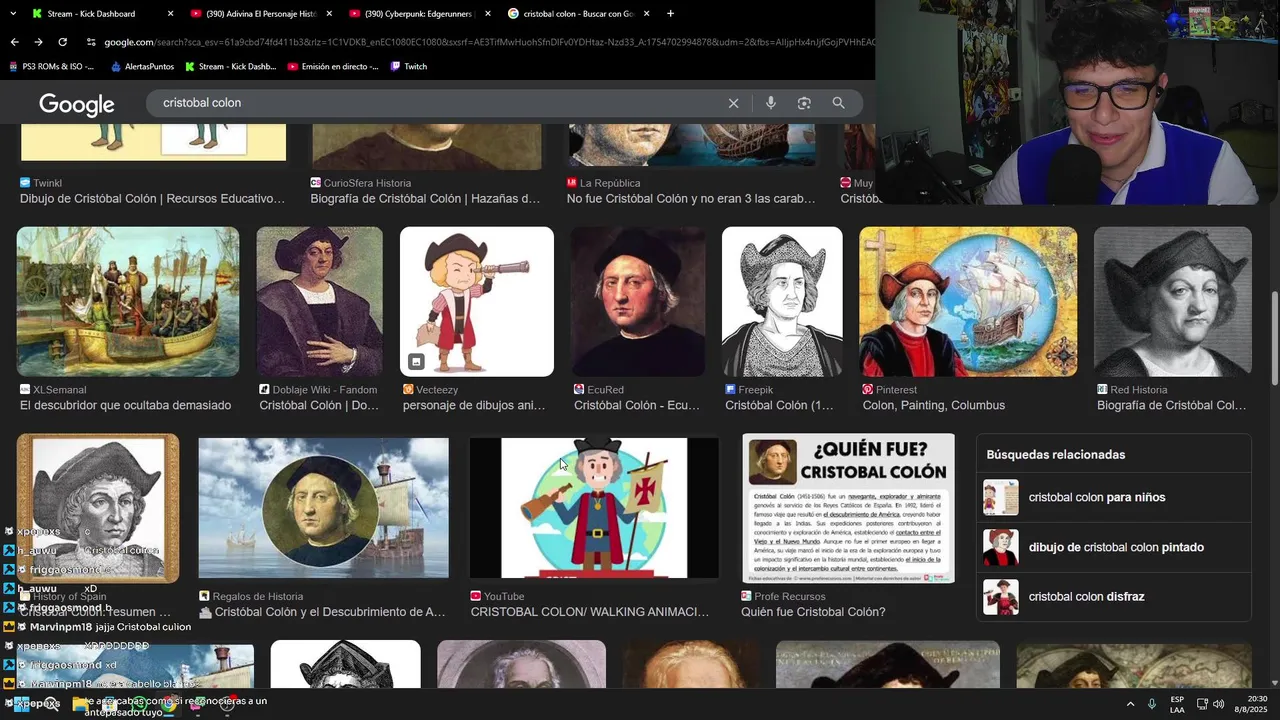
Task: Open ¿Quién fue? Cristobal Colón infographic
Action: pyautogui.click(x=848, y=508)
